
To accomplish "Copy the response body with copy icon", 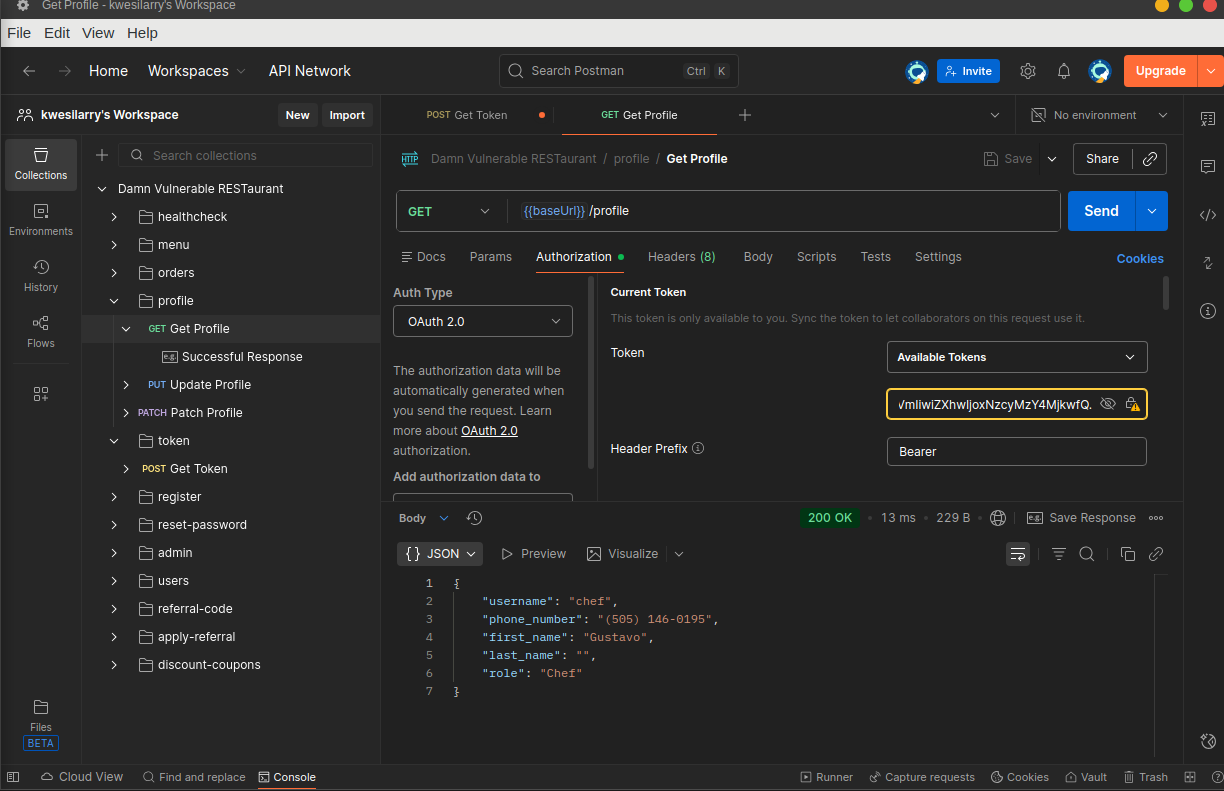I will [x=1128, y=554].
